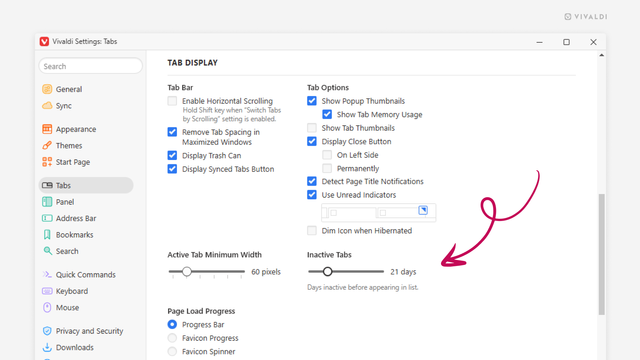Click the Tabs icon in sidebar

[x=47, y=185]
